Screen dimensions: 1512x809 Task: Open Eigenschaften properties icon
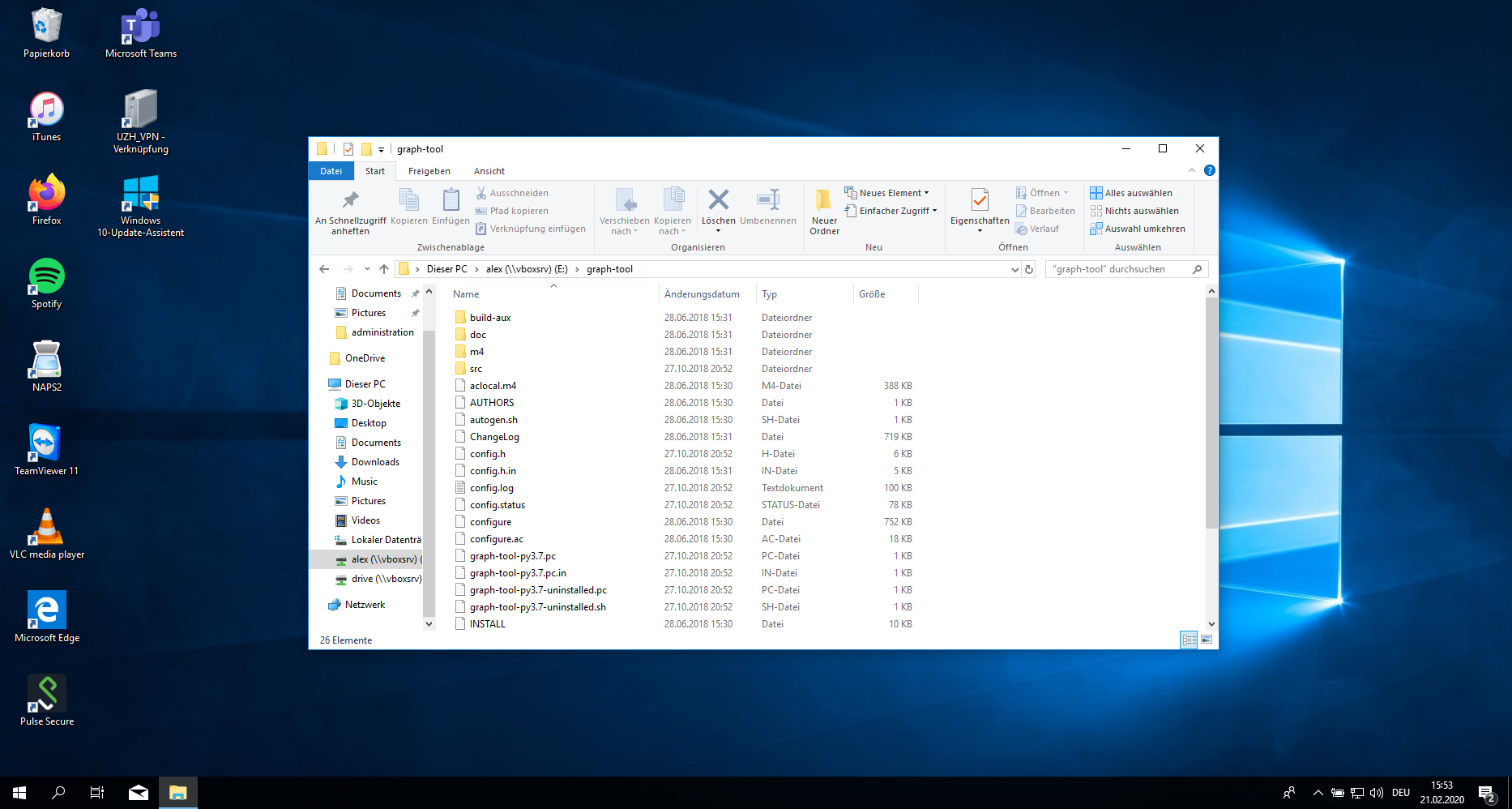(x=980, y=200)
